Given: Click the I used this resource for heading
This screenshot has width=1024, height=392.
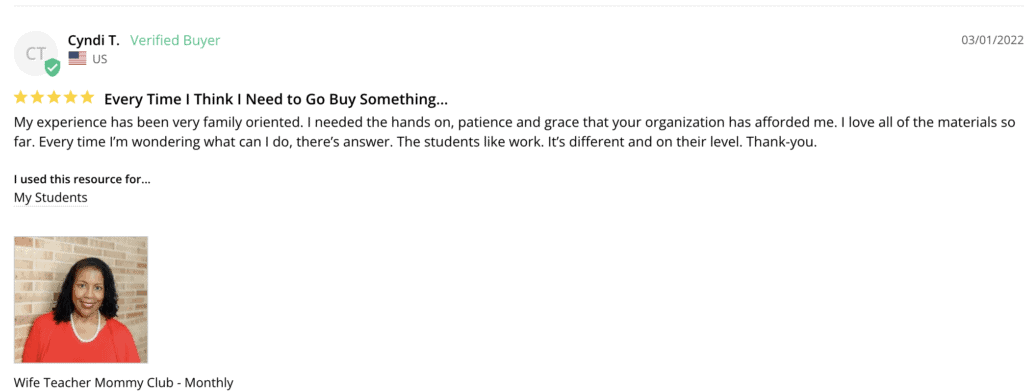Looking at the screenshot, I should point(82,179).
